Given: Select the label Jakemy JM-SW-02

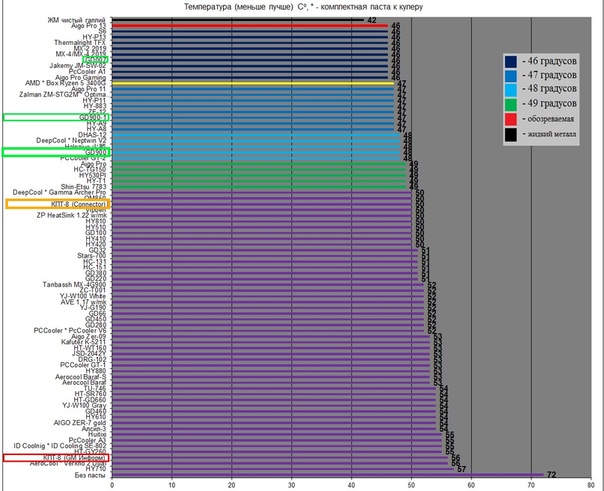Looking at the screenshot, I should (x=77, y=66).
